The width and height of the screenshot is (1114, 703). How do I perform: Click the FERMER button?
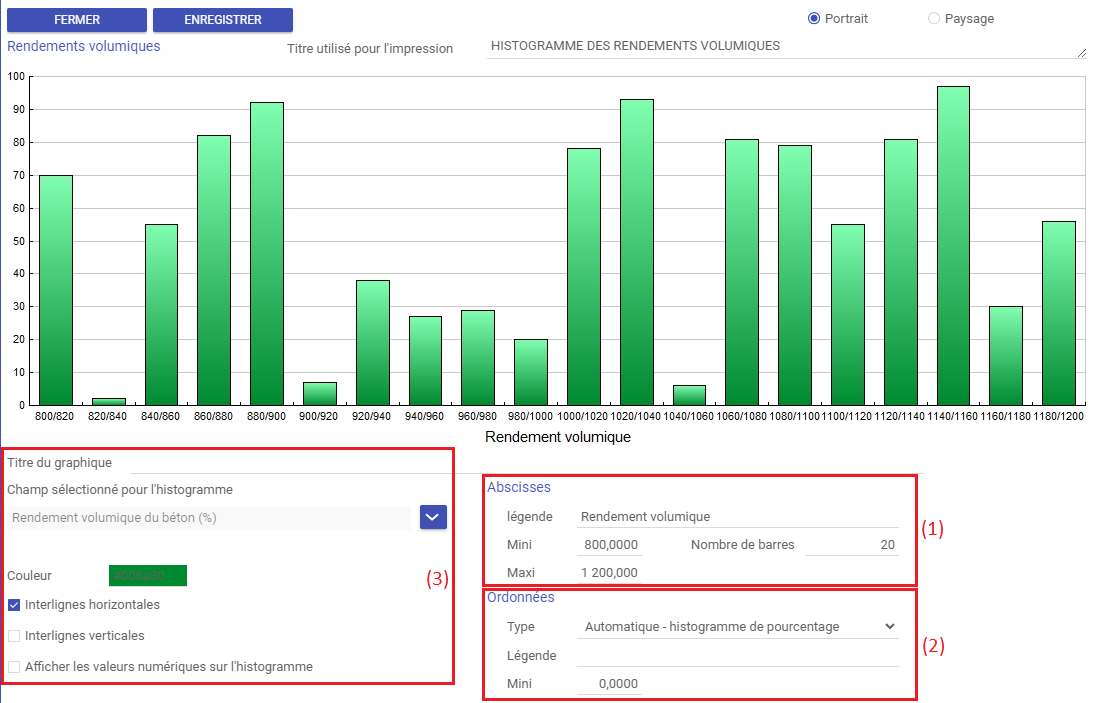77,20
